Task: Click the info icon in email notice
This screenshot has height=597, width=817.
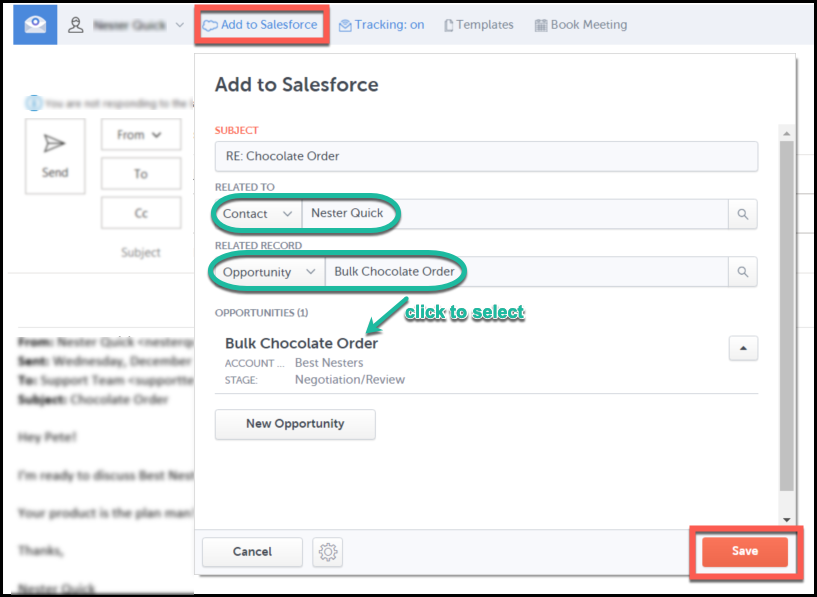Action: coord(33,104)
